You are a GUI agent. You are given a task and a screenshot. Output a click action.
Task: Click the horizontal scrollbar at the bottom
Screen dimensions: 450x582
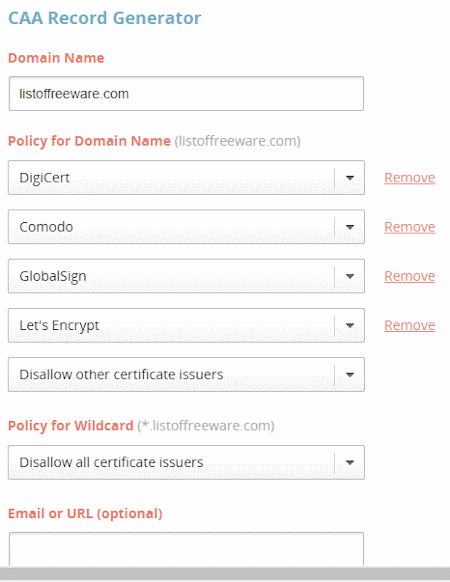coord(225,574)
